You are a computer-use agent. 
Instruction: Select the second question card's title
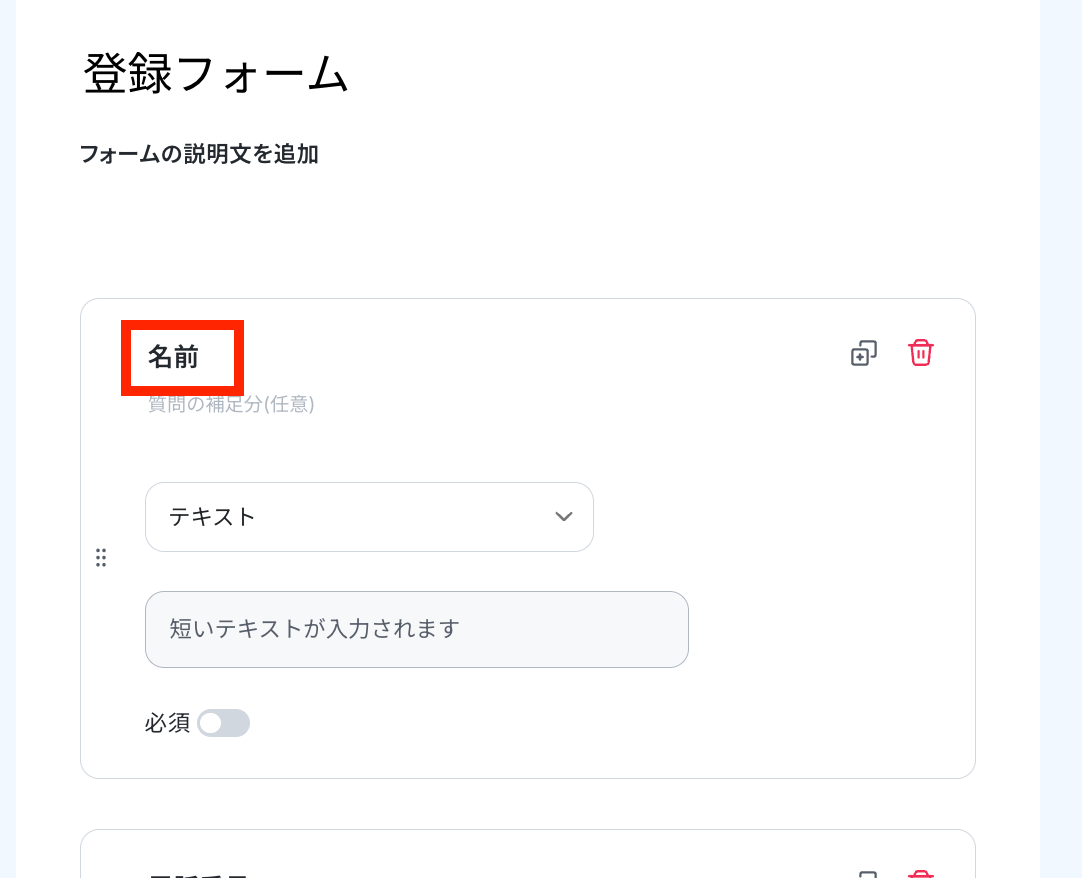click(198, 875)
